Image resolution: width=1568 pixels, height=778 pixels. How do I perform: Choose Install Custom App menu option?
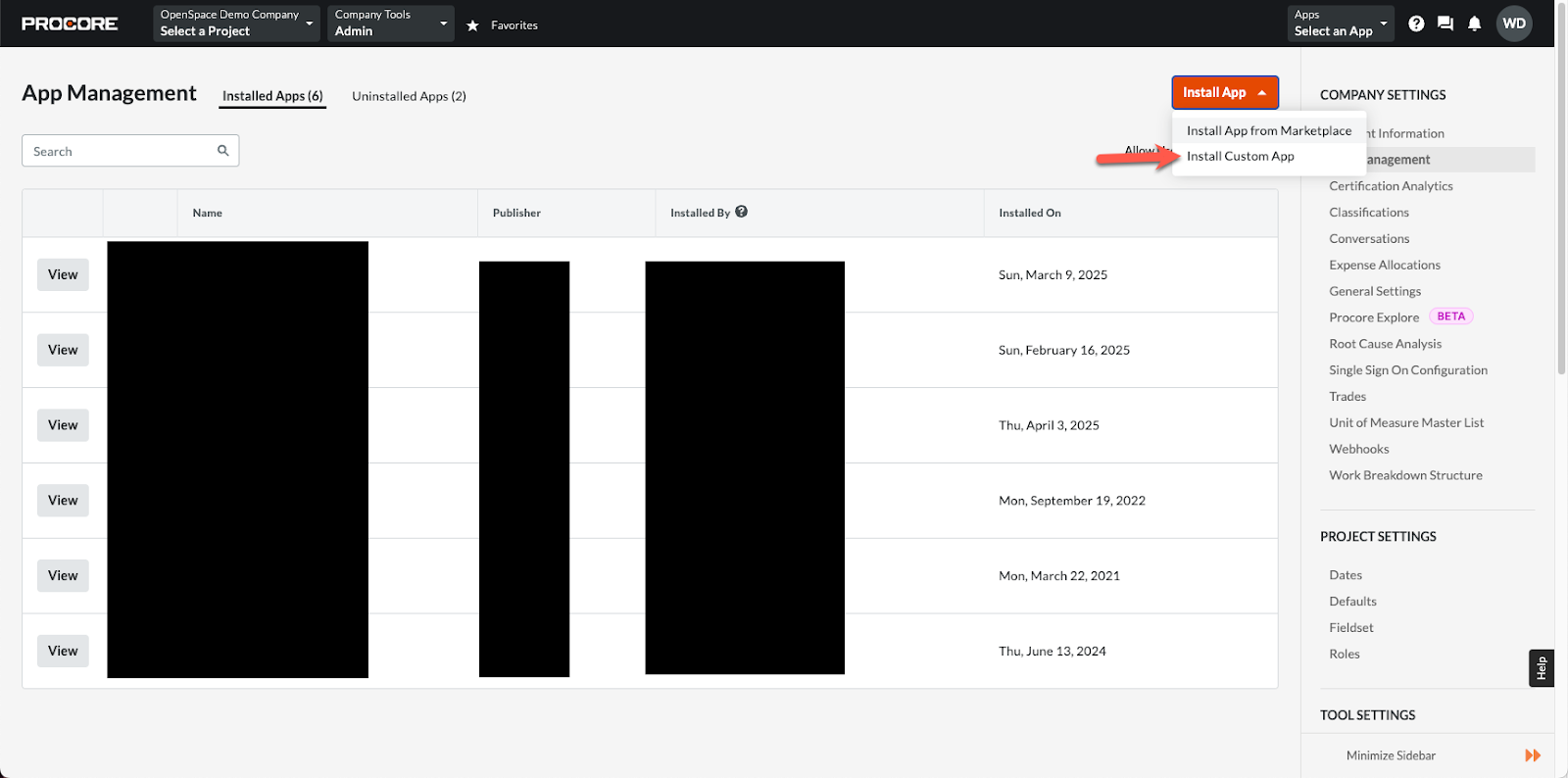click(x=1240, y=157)
